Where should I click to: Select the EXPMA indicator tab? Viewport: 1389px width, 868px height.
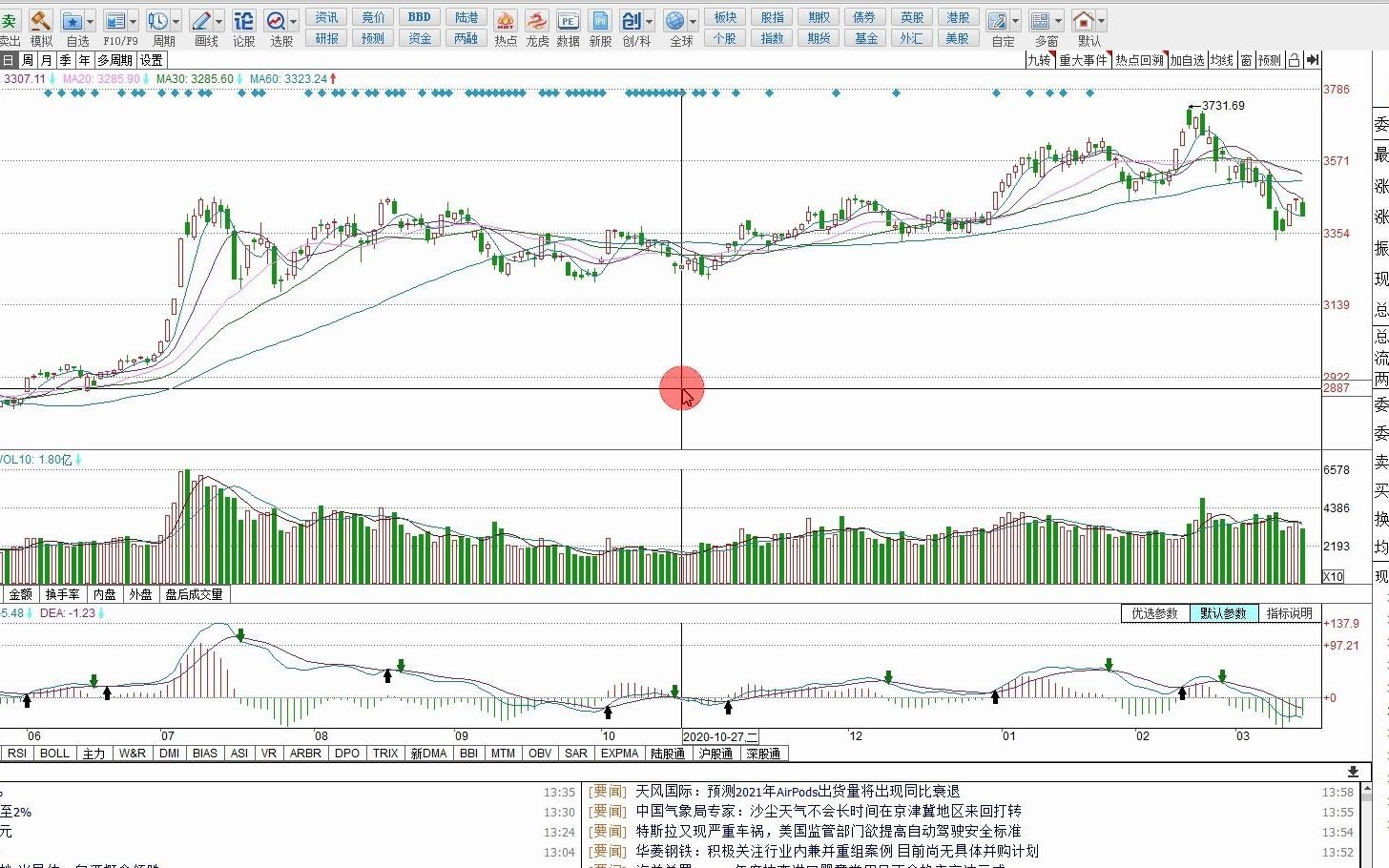(619, 754)
